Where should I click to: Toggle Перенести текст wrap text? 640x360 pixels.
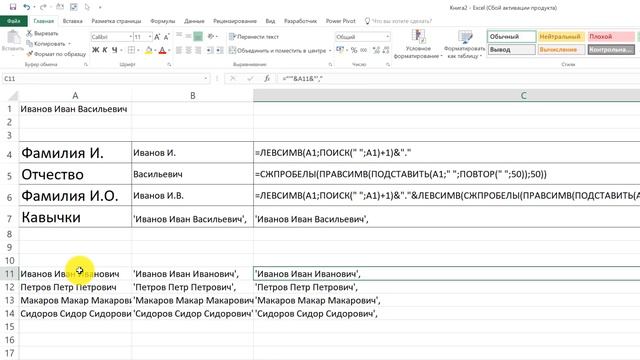click(x=254, y=37)
